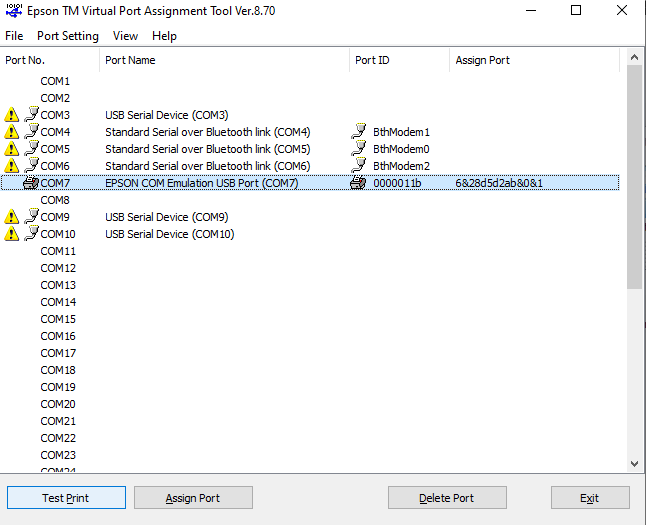Select Standard Serial over Bluetooth link (COM4)
This screenshot has height=525, width=646.
(x=208, y=132)
